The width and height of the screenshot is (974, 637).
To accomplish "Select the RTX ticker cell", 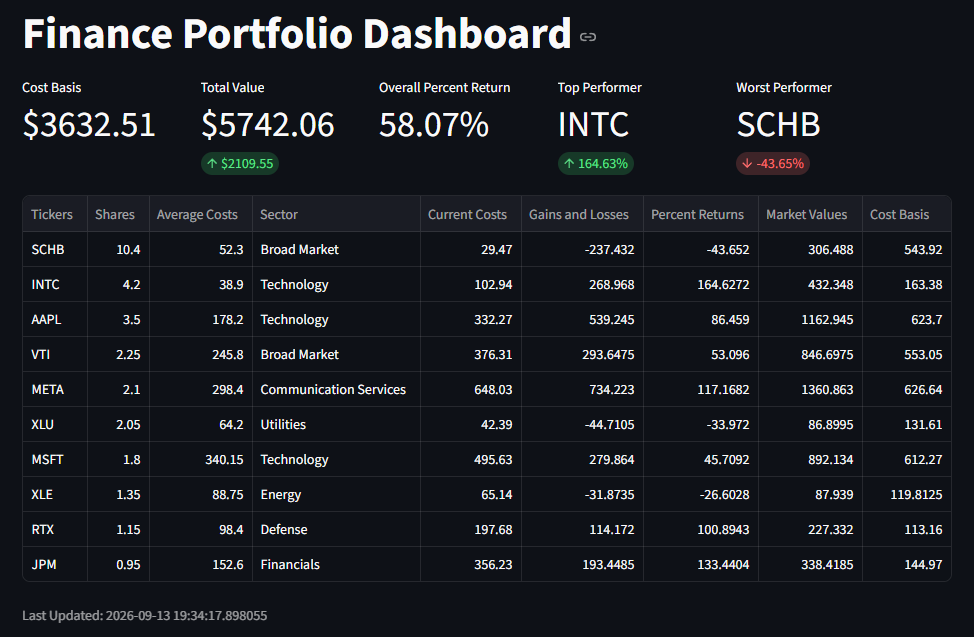I will [x=55, y=529].
